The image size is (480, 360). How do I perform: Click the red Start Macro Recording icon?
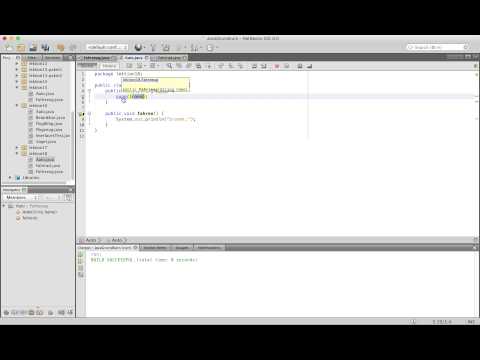276,66
